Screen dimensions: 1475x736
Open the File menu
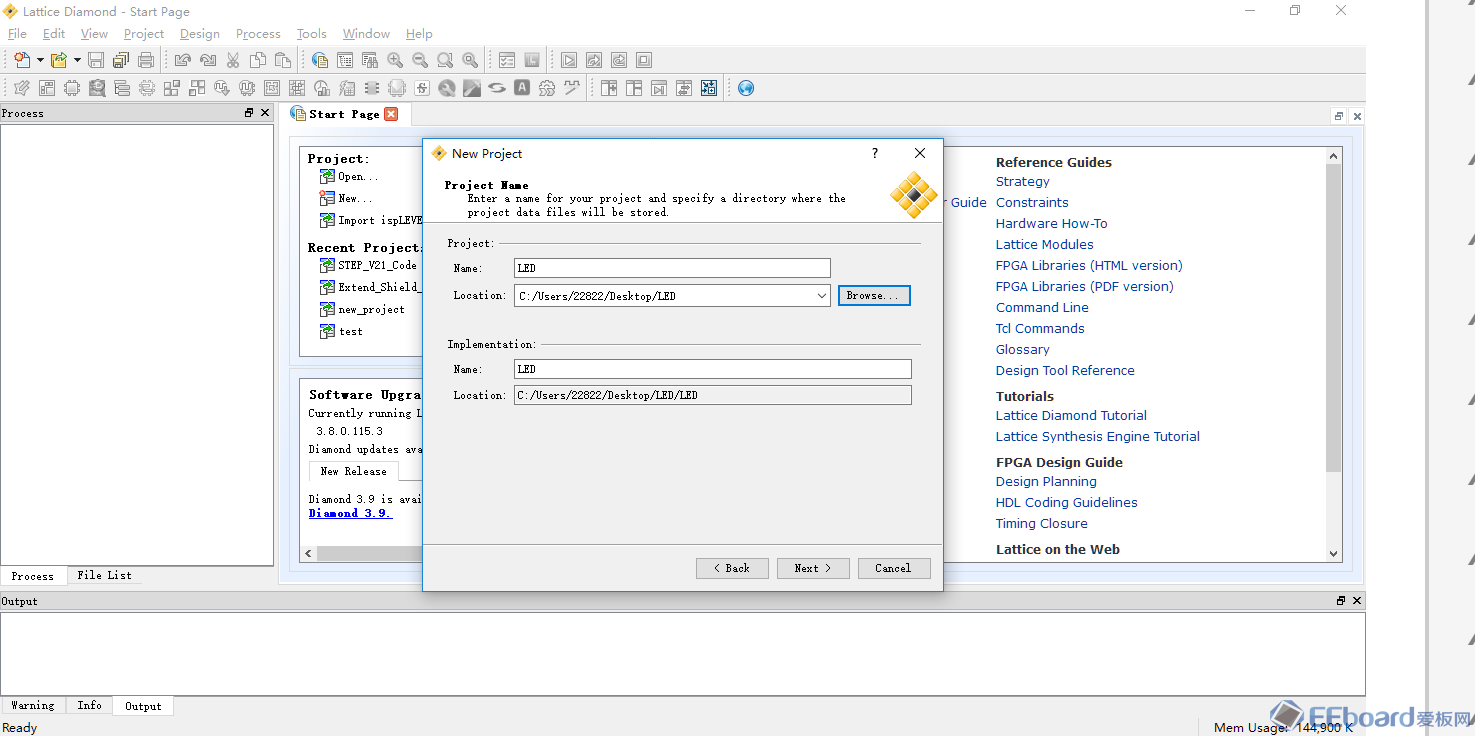(x=17, y=34)
